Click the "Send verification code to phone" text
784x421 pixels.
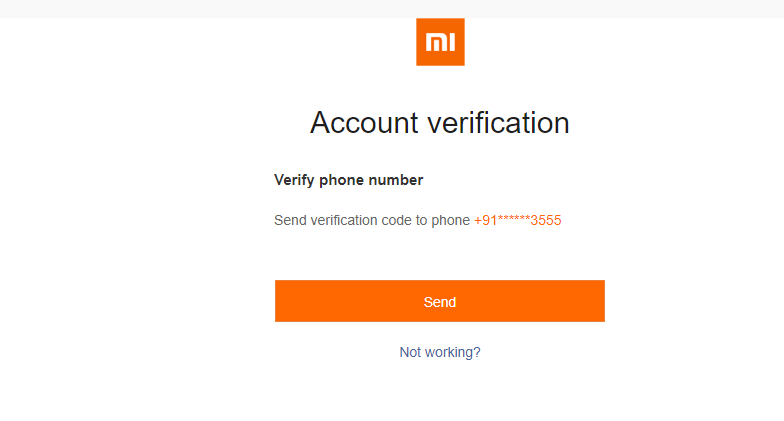(x=371, y=220)
